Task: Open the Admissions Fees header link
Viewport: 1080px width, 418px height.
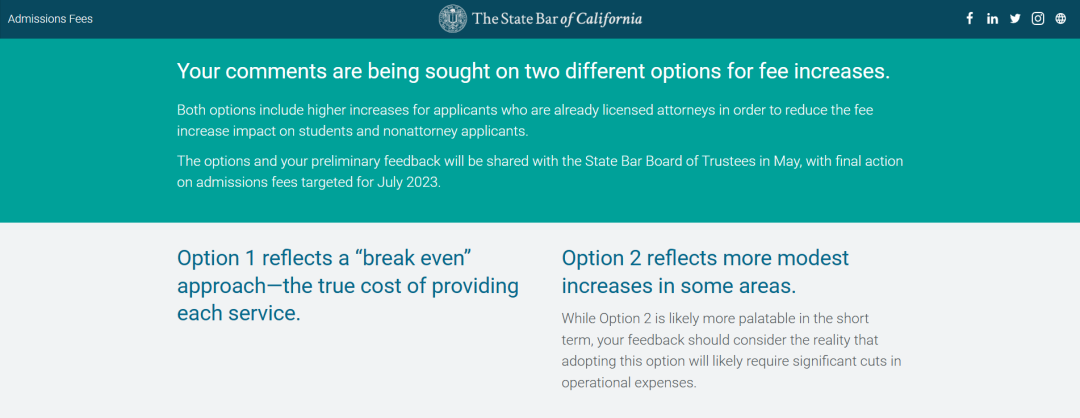Action: [50, 19]
